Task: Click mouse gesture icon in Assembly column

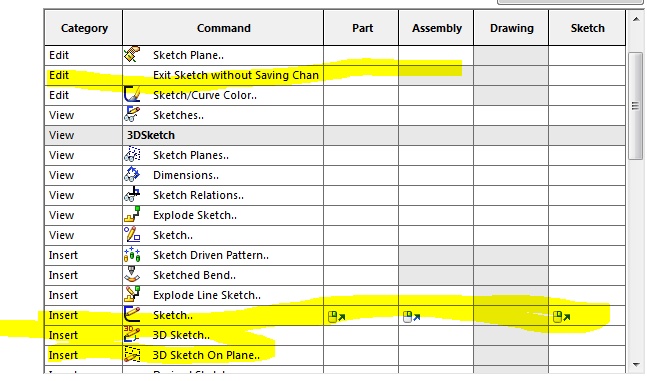Action: 411,317
